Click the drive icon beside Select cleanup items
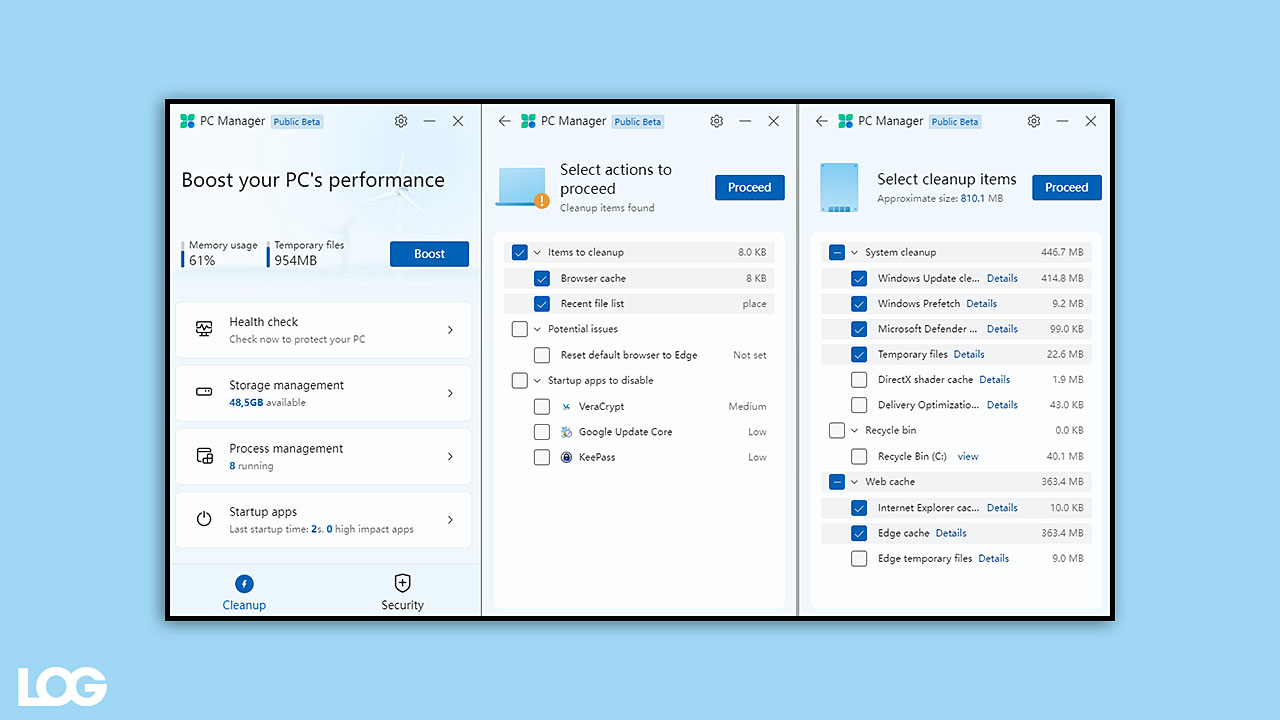Screen dimensions: 1280x720 coord(839,187)
